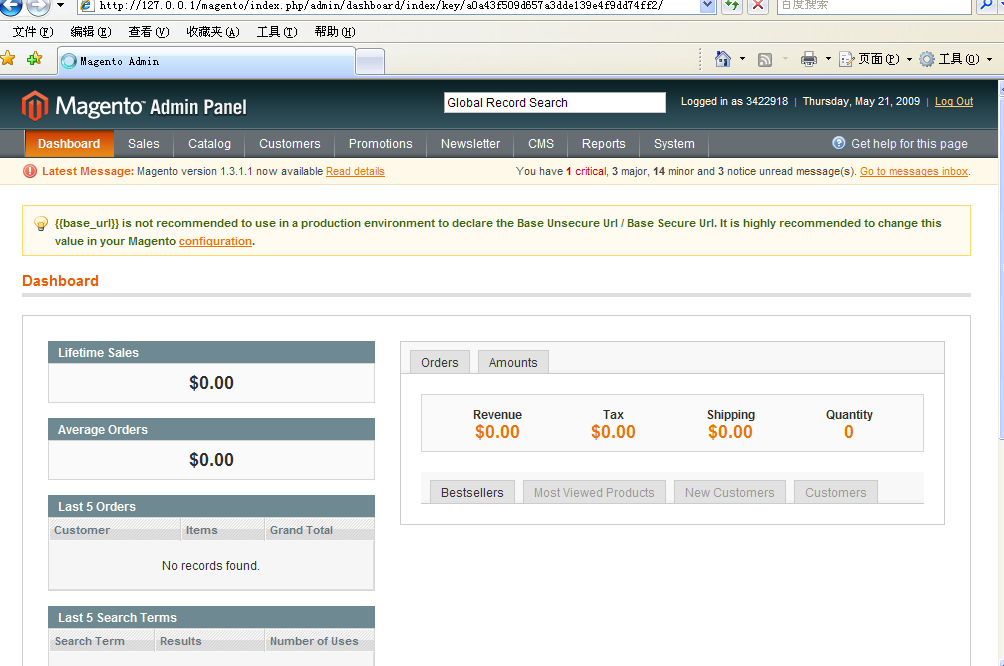This screenshot has height=666, width=1004.
Task: Open the Catalog menu in the admin navbar
Action: tap(208, 143)
